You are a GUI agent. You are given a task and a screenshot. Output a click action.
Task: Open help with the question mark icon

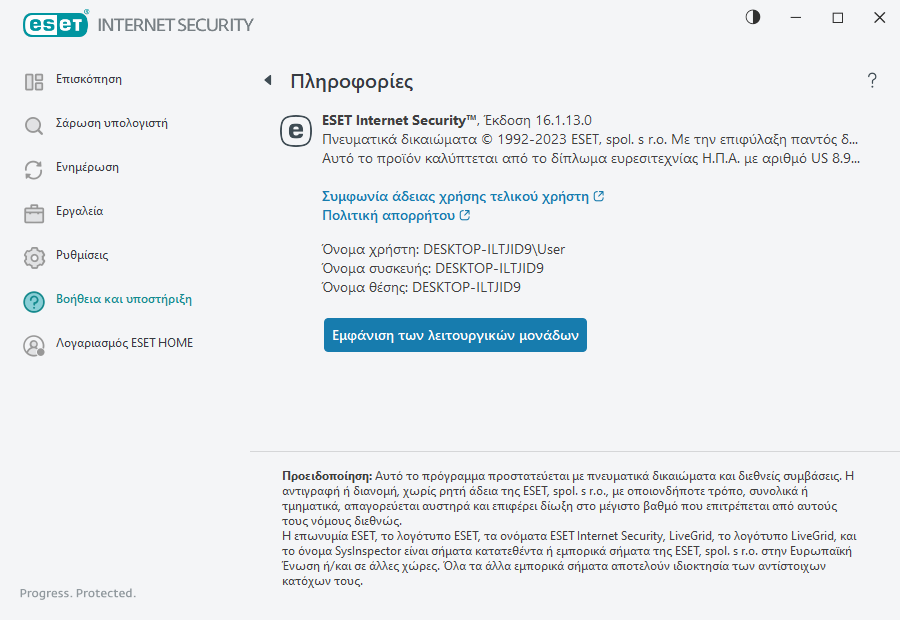tap(872, 81)
